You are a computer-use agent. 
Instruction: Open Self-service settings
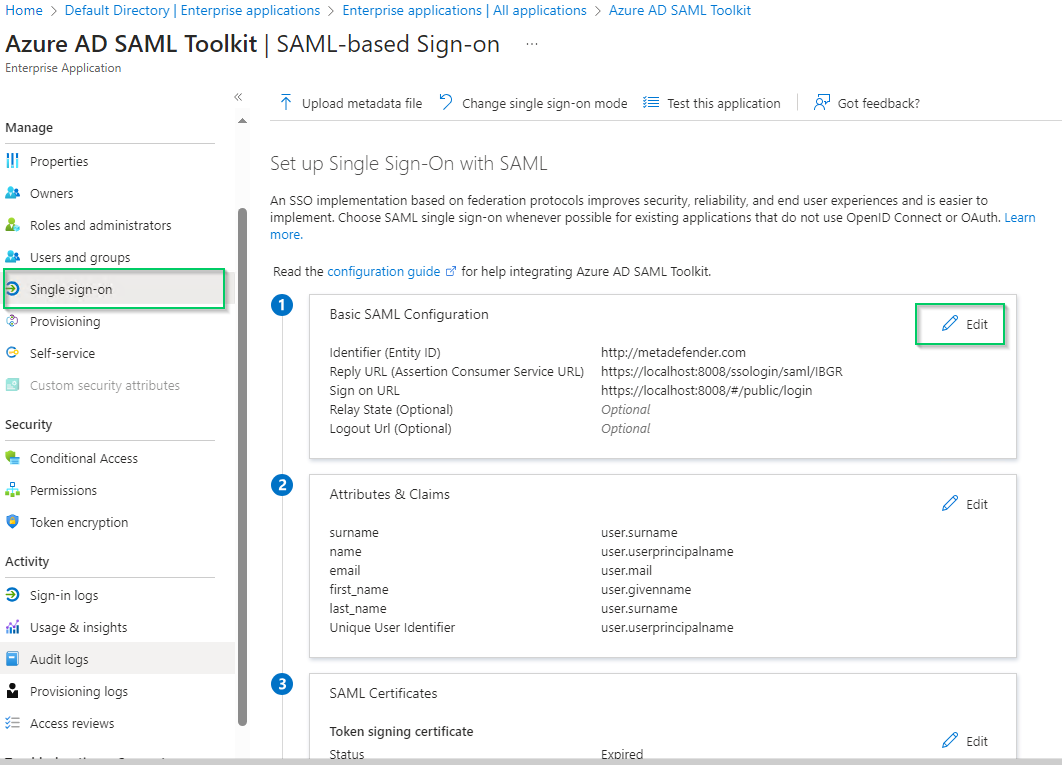point(62,353)
